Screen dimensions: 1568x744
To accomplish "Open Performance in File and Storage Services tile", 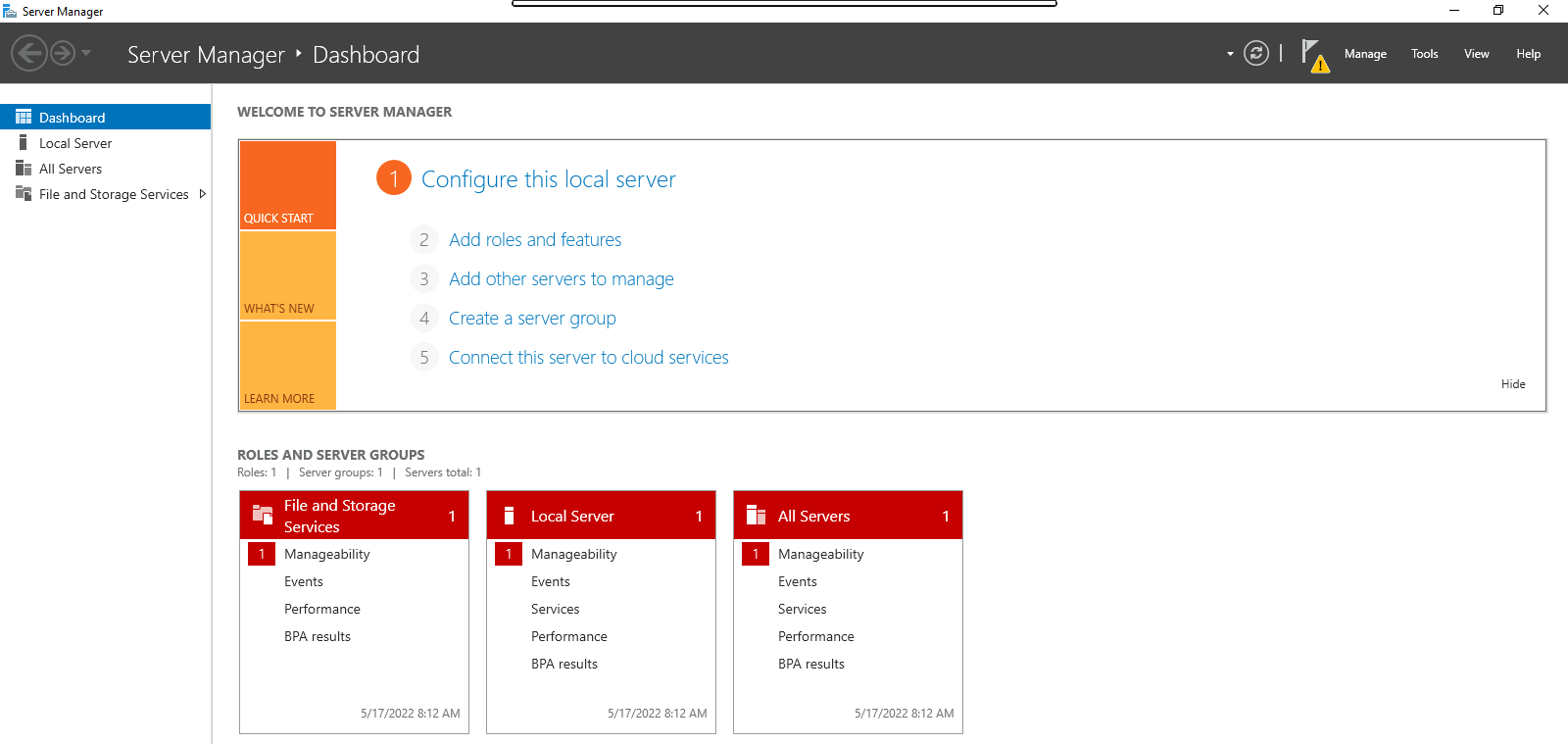I will [x=322, y=609].
